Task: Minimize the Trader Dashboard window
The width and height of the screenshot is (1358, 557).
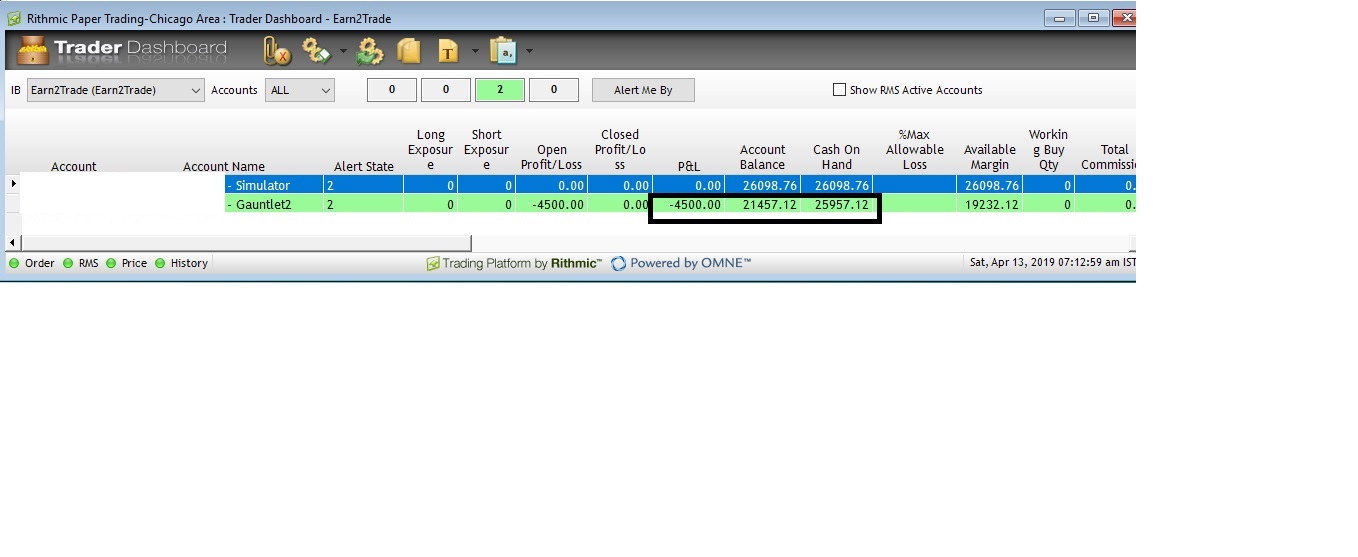Action: pos(1060,18)
